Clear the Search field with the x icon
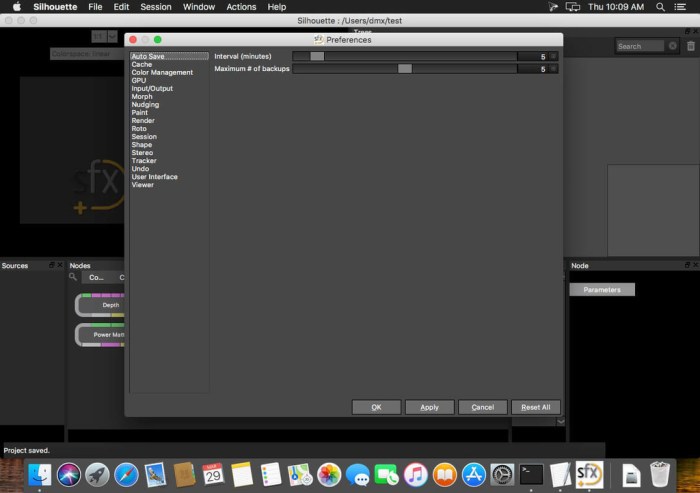This screenshot has width=700, height=493. pos(672,46)
